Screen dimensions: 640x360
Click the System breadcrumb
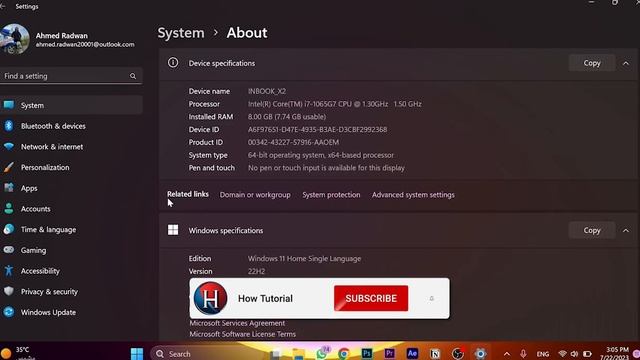point(181,33)
